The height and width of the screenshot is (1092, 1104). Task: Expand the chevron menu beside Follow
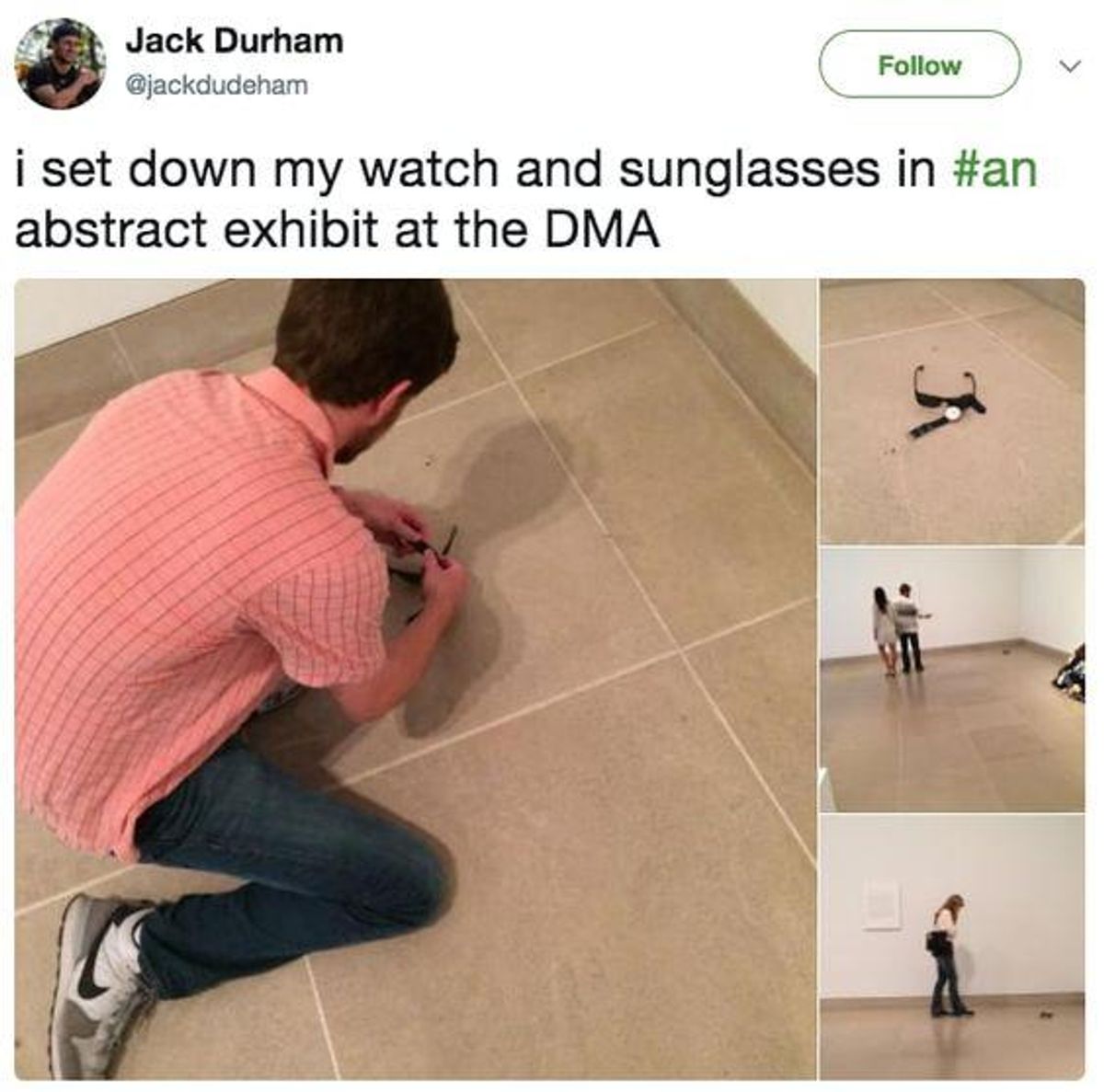[1067, 66]
